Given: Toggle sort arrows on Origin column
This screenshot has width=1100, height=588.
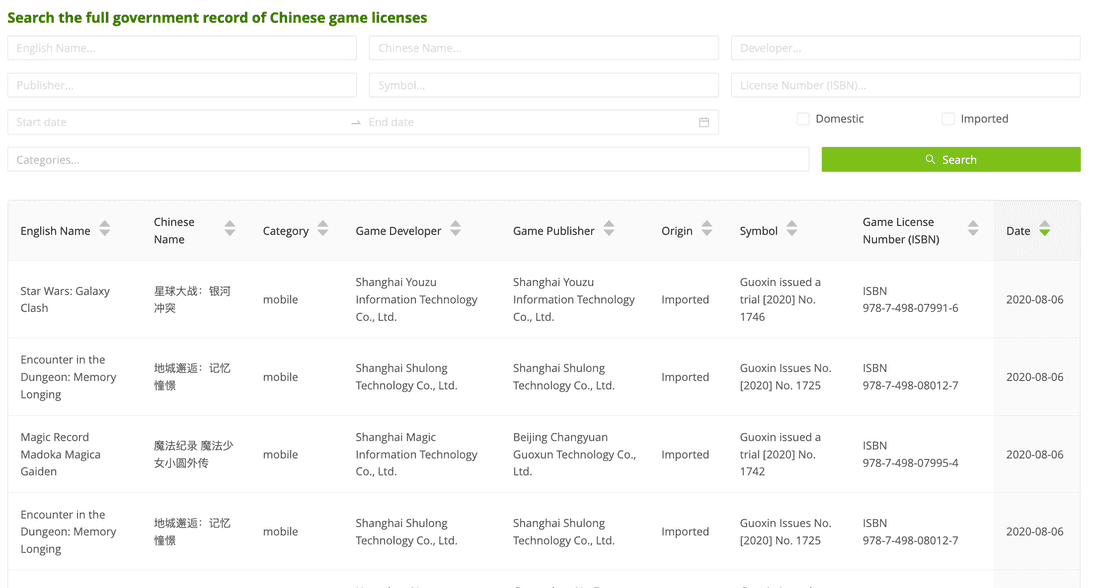Looking at the screenshot, I should tap(706, 230).
